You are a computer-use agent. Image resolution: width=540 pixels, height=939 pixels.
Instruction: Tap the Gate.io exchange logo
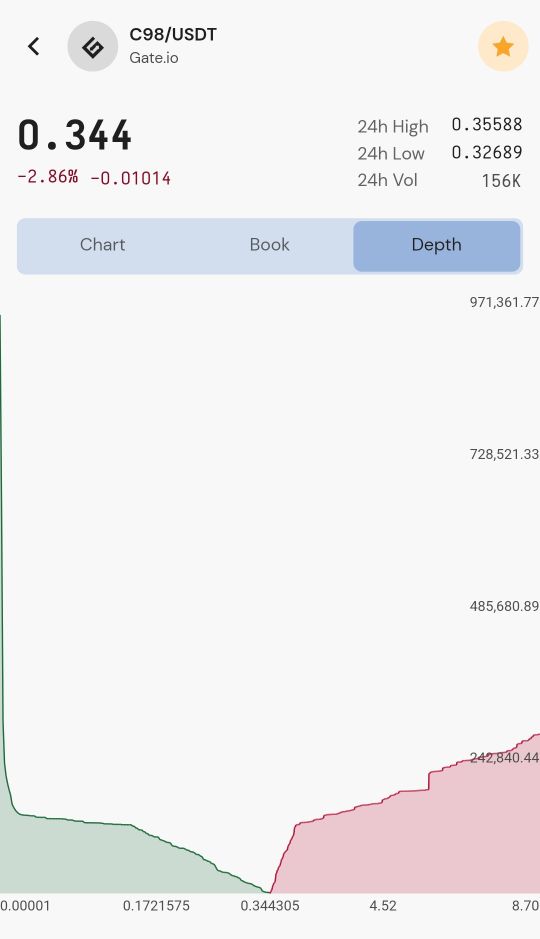93,46
